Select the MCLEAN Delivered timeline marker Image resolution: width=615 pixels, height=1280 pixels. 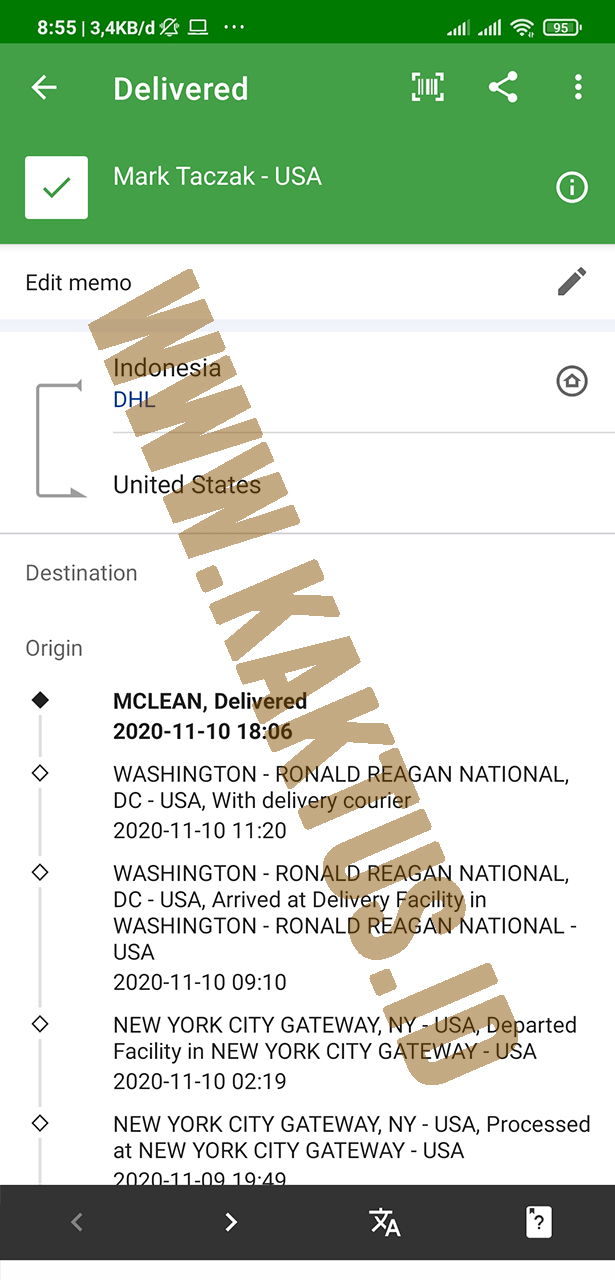tap(40, 701)
